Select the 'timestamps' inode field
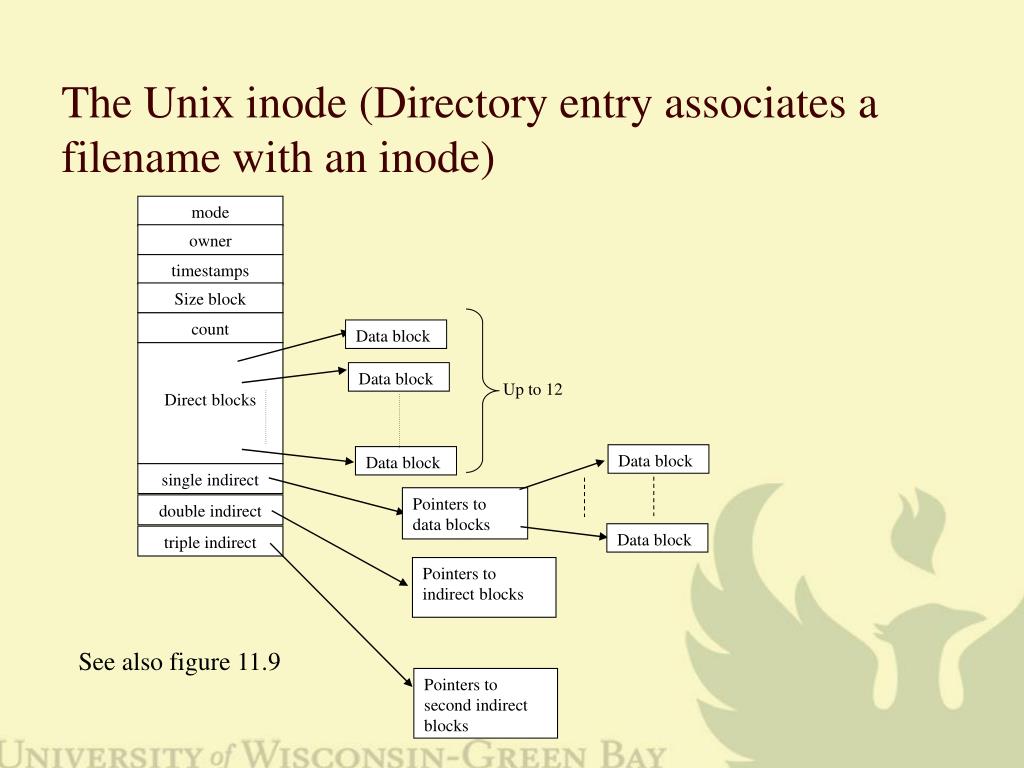The height and width of the screenshot is (768, 1024). 210,270
